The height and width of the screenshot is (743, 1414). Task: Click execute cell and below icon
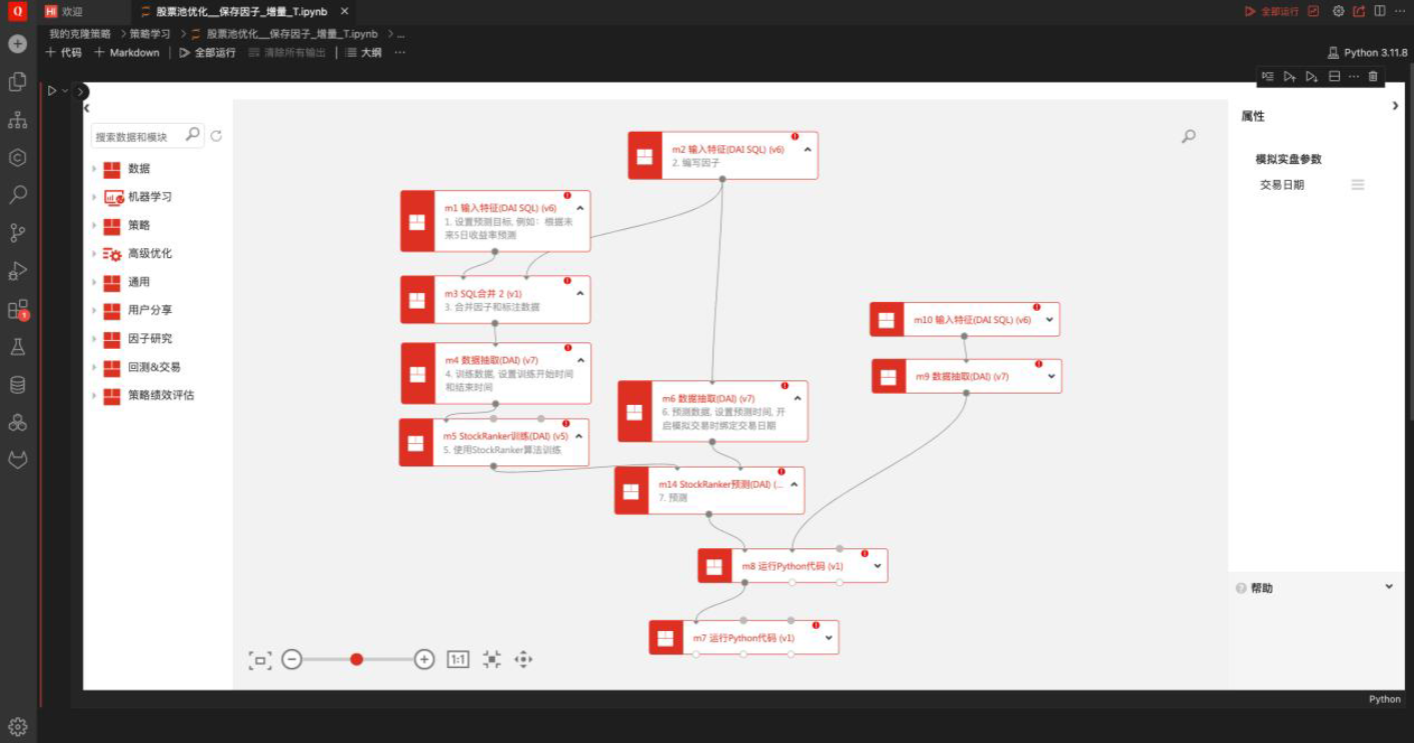(x=1312, y=76)
